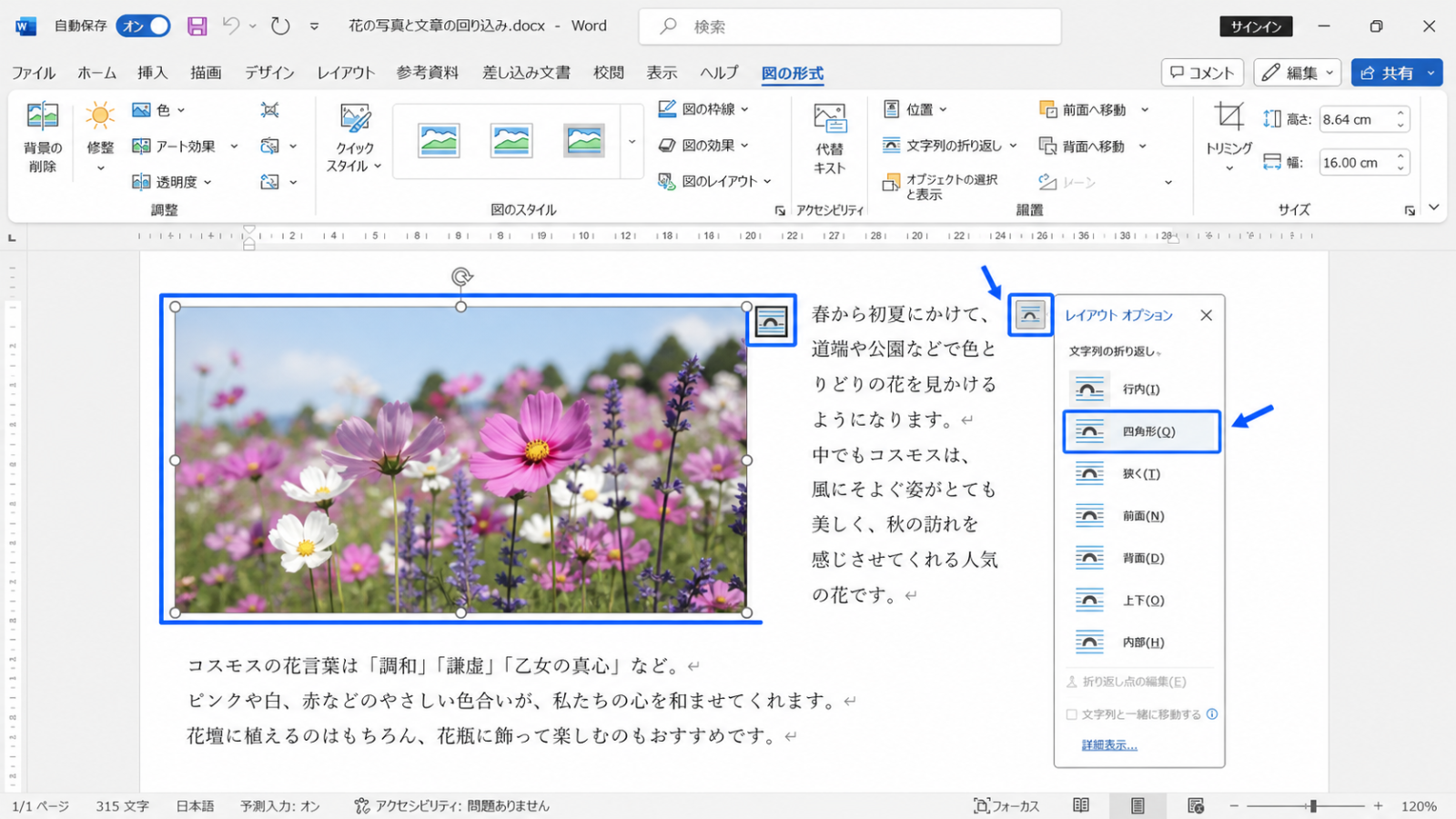Select print layout view icon
This screenshot has height=819, width=1456.
click(1137, 805)
